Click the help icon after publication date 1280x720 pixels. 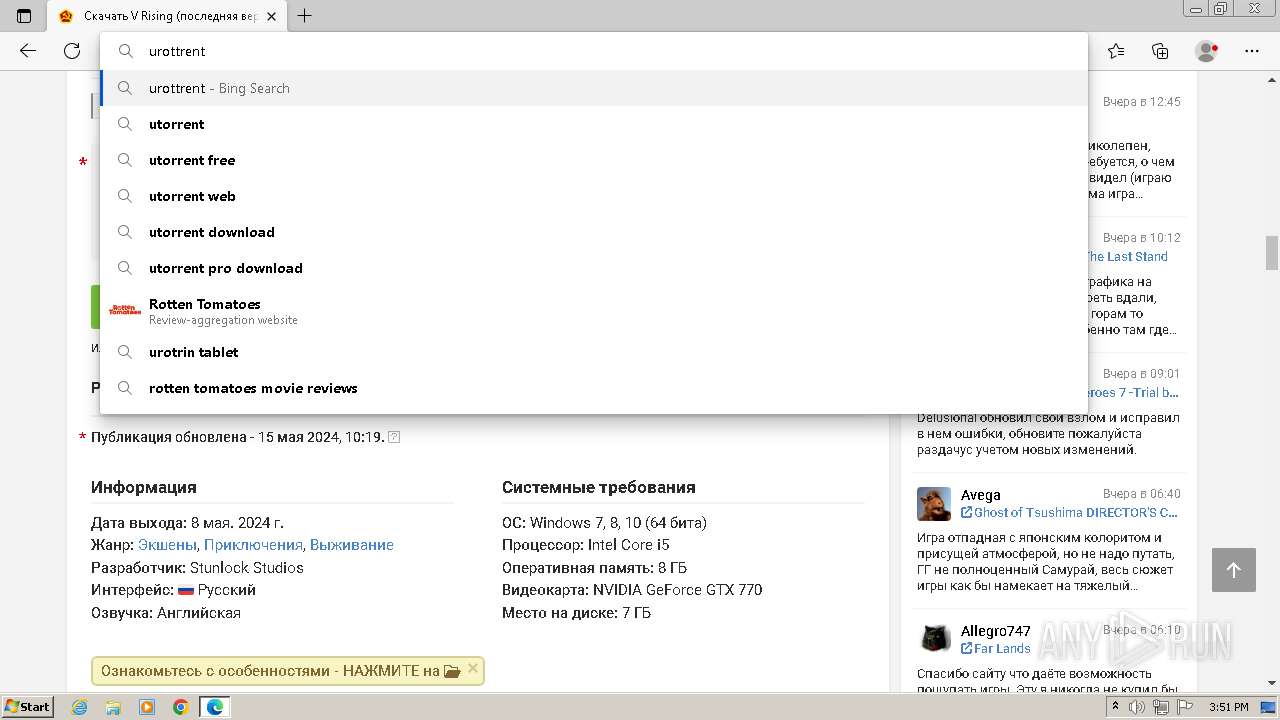point(394,437)
